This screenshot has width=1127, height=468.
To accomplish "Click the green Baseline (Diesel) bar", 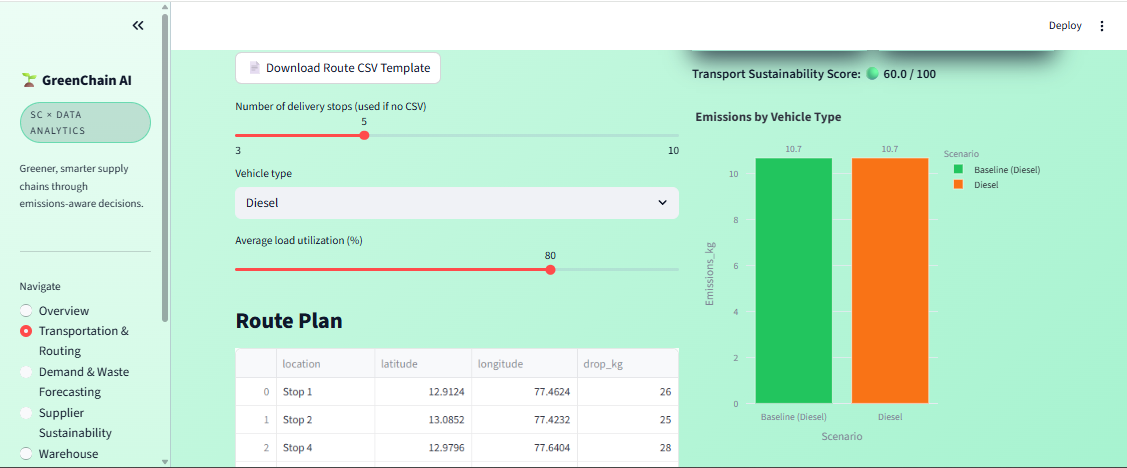I will (x=794, y=280).
